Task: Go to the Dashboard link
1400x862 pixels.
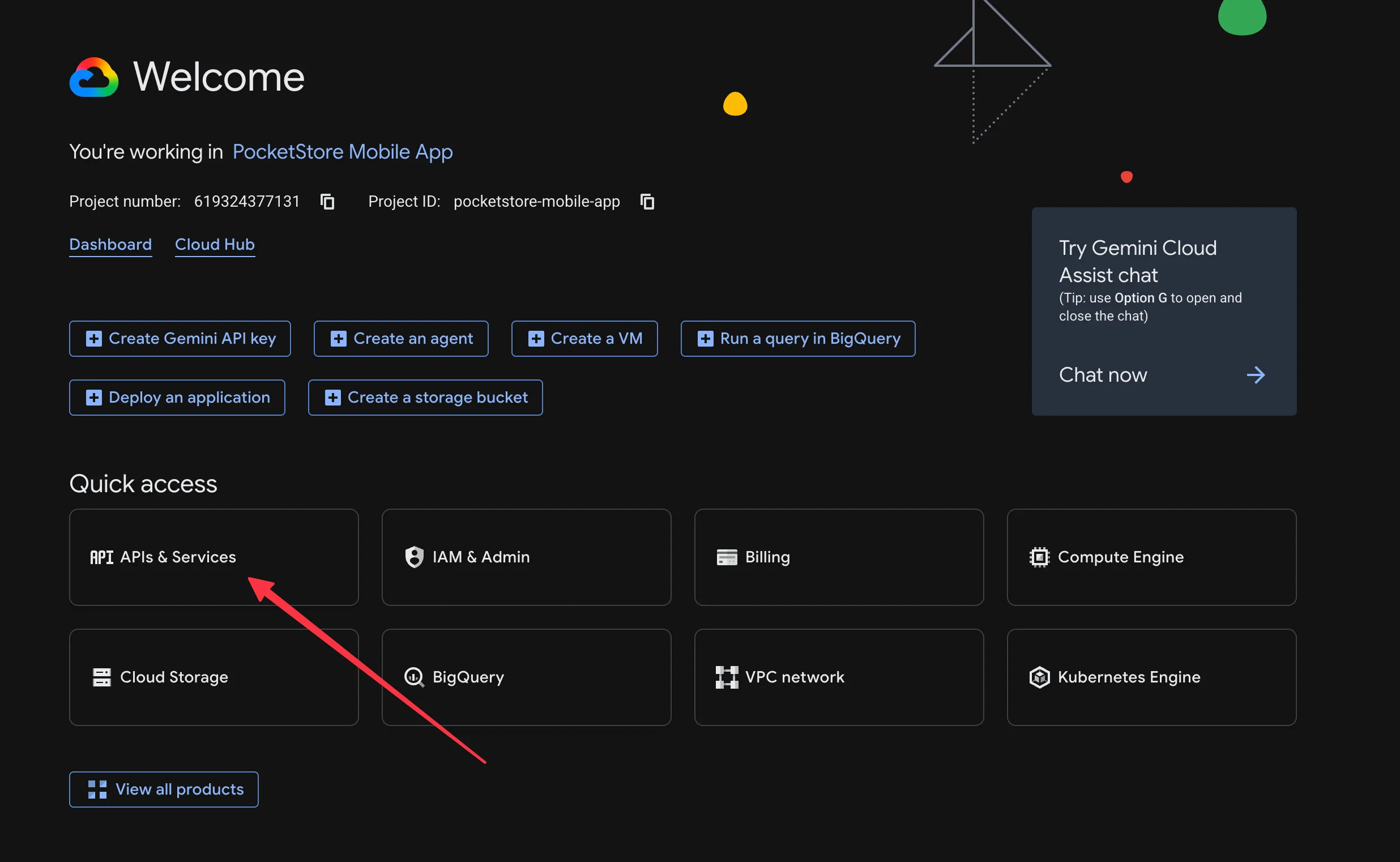Action: pyautogui.click(x=110, y=245)
